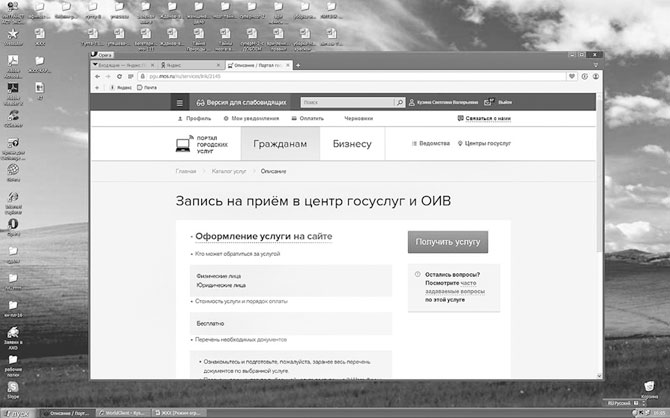The image size is (670, 418).
Task: Open the Recycle Bin on desktop
Action: (x=650, y=385)
